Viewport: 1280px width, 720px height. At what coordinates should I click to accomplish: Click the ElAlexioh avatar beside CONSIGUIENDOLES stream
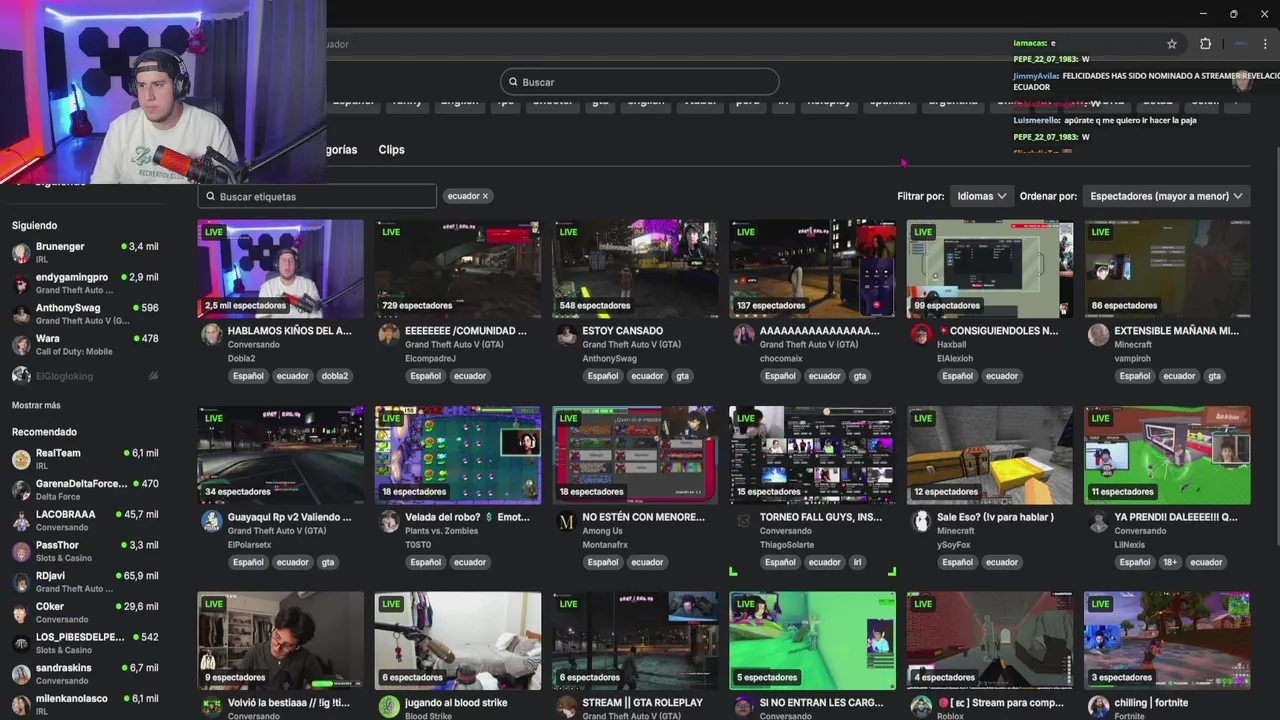pyautogui.click(x=921, y=334)
